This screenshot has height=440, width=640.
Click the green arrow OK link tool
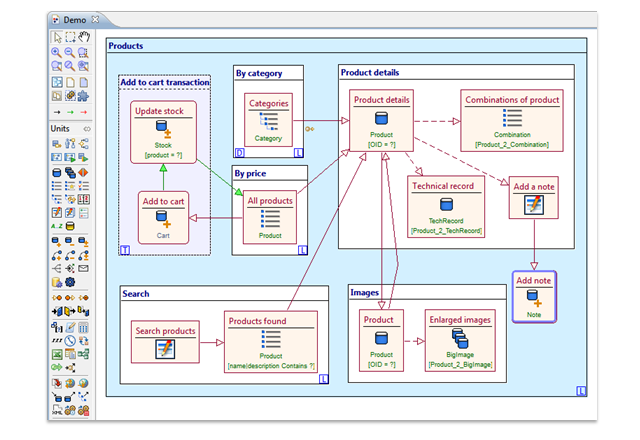[70, 112]
